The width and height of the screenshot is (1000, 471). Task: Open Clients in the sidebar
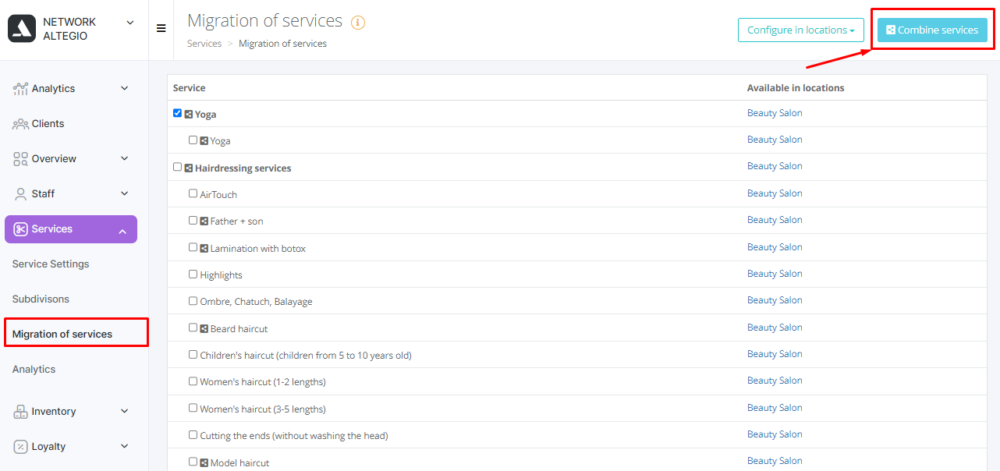point(48,124)
